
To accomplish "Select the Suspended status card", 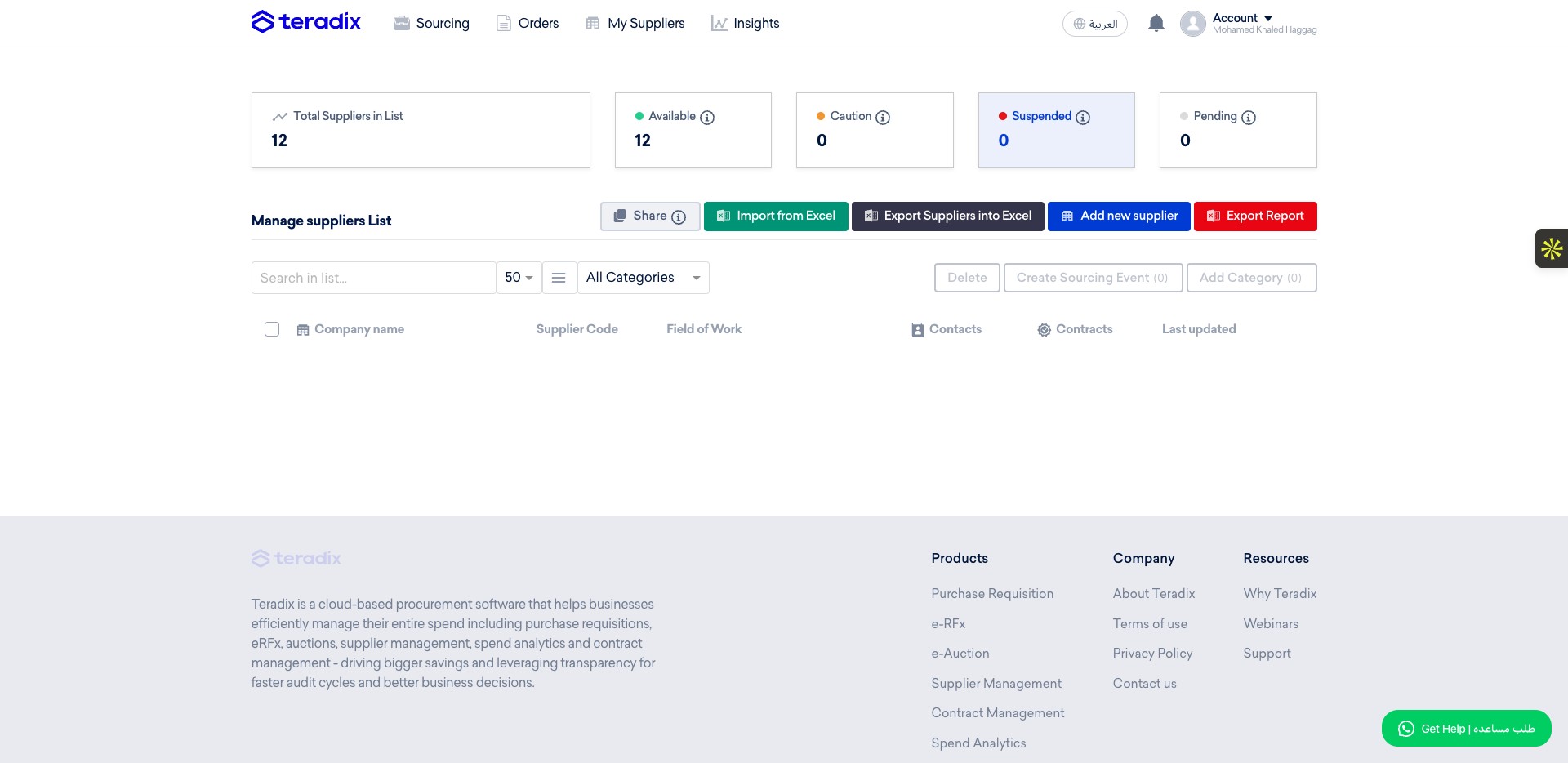I will [1056, 131].
